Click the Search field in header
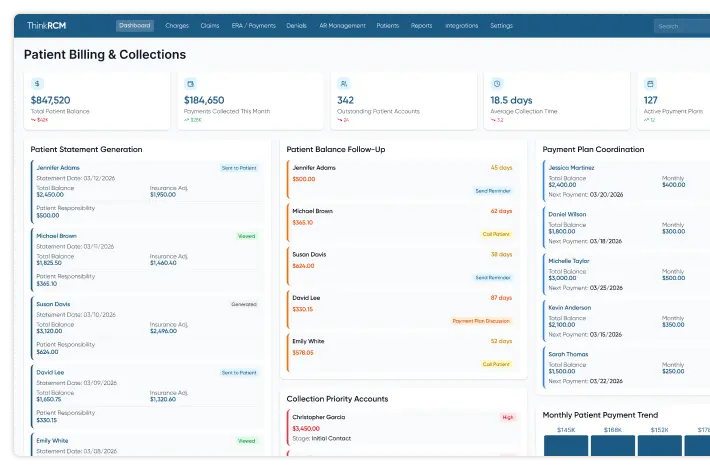Screen dimensions: 710x470 681,26
